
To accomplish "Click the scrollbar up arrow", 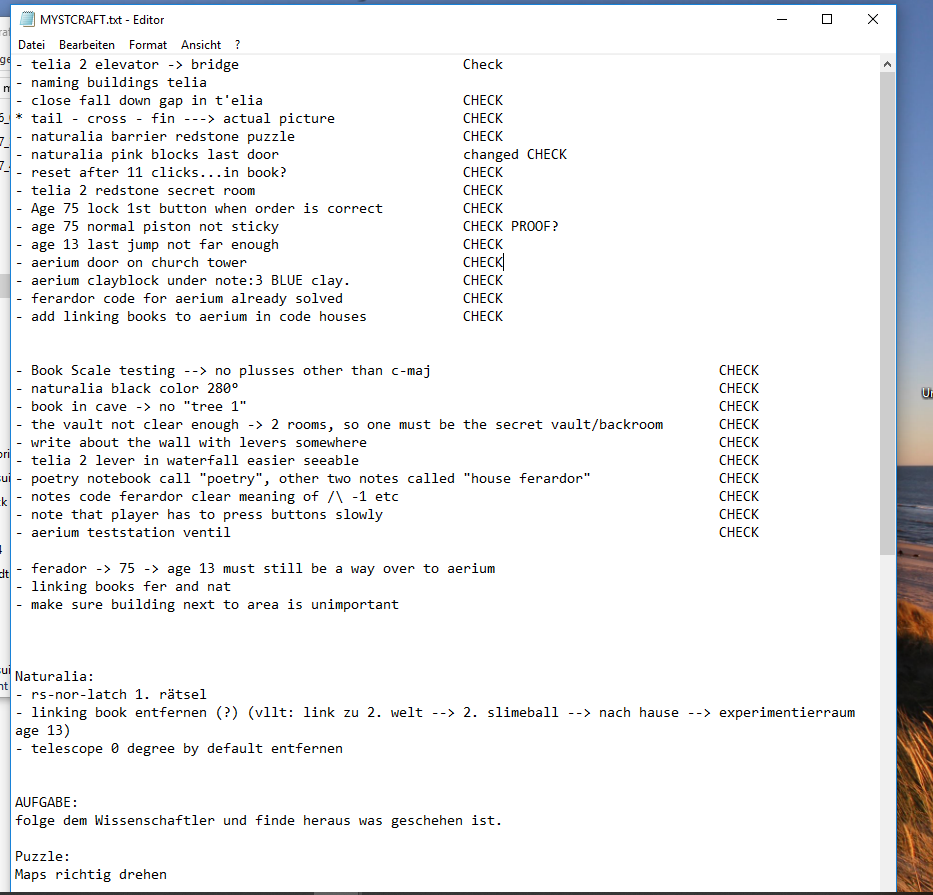I will pos(887,64).
